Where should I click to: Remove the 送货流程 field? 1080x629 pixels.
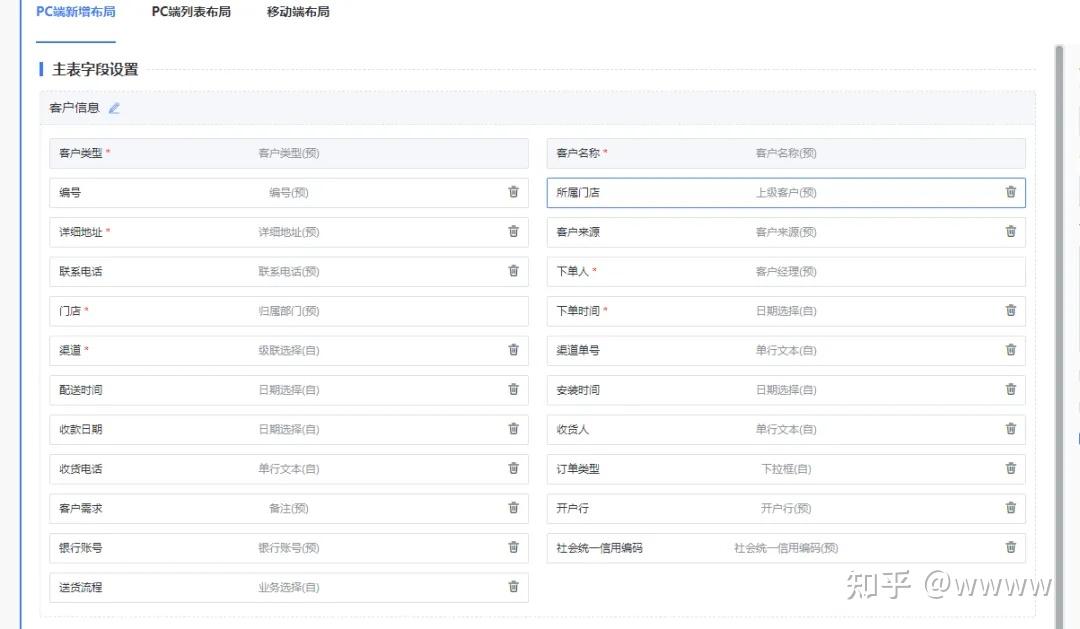point(513,587)
